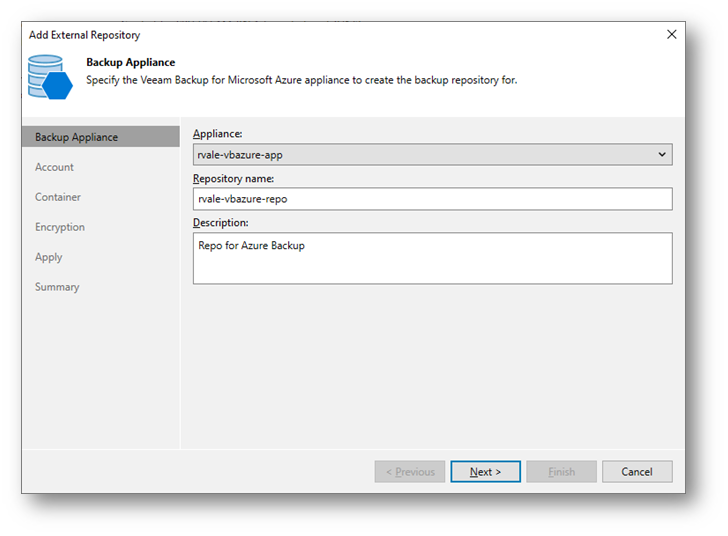Select the Backup Appliance wizard step
The height and width of the screenshot is (536, 728).
76,137
